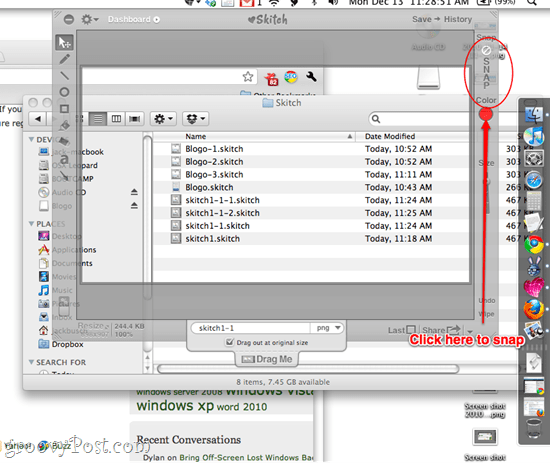The height and width of the screenshot is (463, 550).
Task: Collapse the SEARCH FOR sidebar section
Action: click(x=31, y=362)
